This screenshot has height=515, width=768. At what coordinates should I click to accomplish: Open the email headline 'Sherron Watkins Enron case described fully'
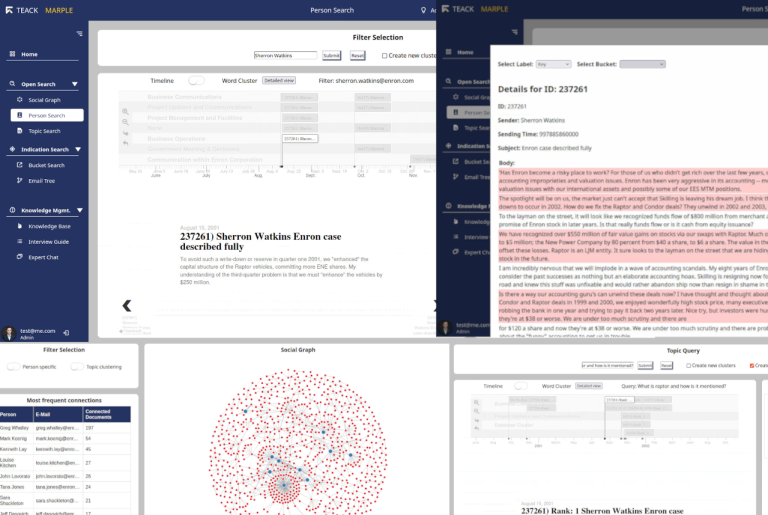coord(261,242)
